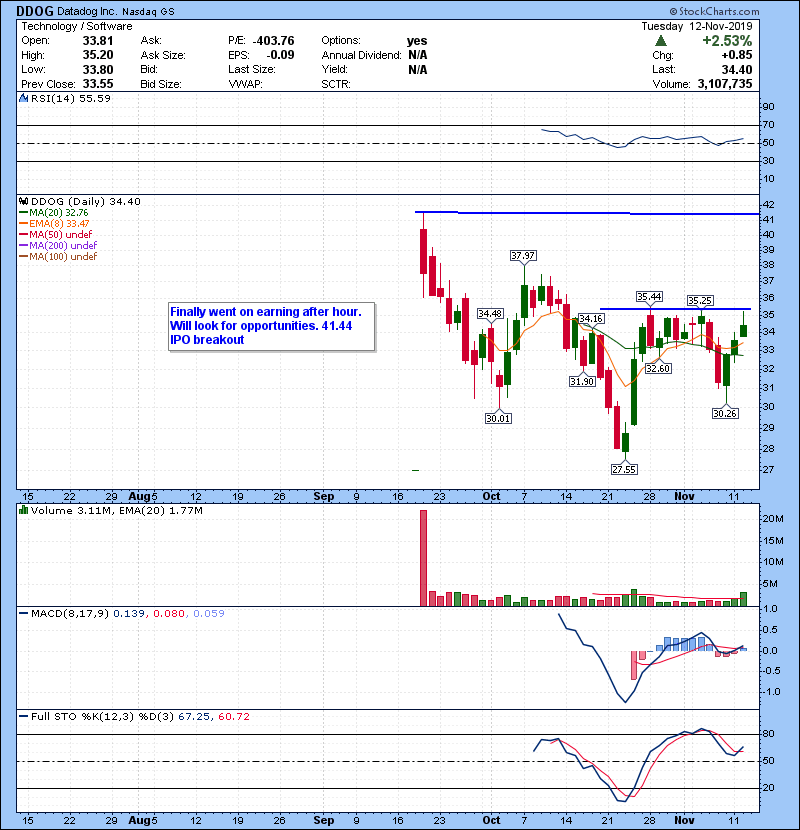Image resolution: width=800 pixels, height=830 pixels.
Task: Click the MACD value 0.139
Action: coord(129,613)
